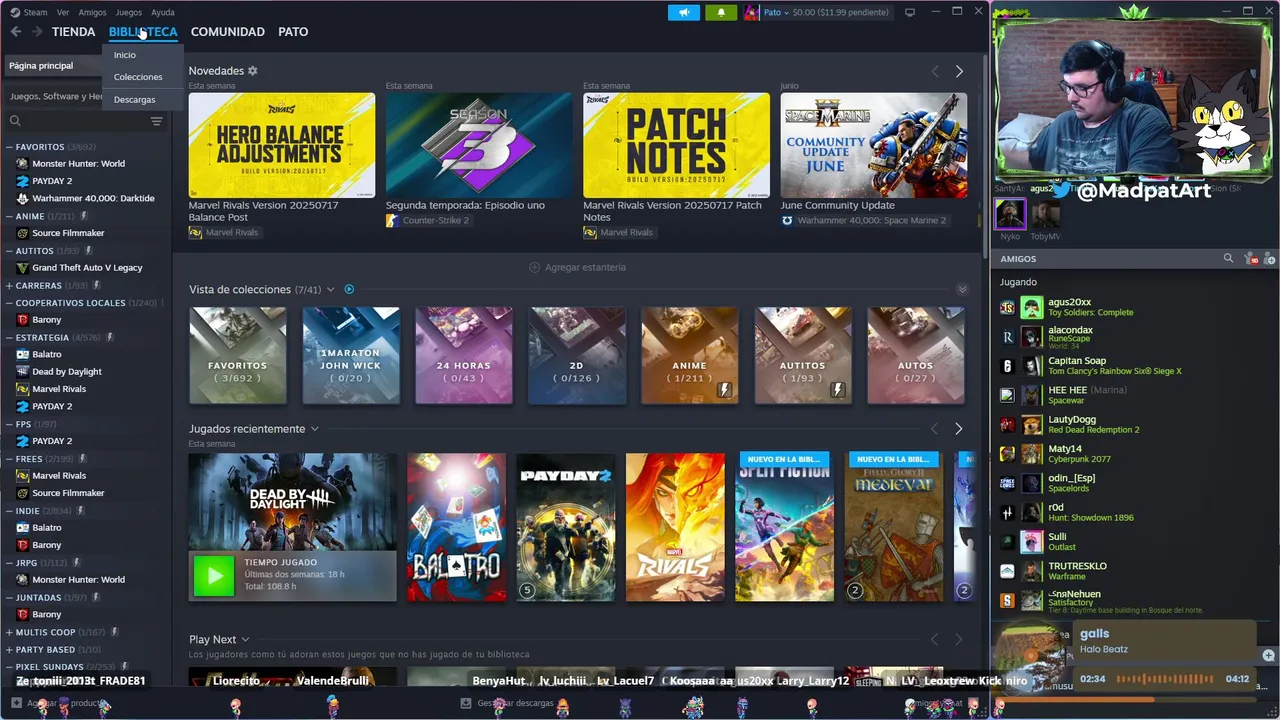
Task: Collapse the ESTRATEGIA category
Action: 9,338
